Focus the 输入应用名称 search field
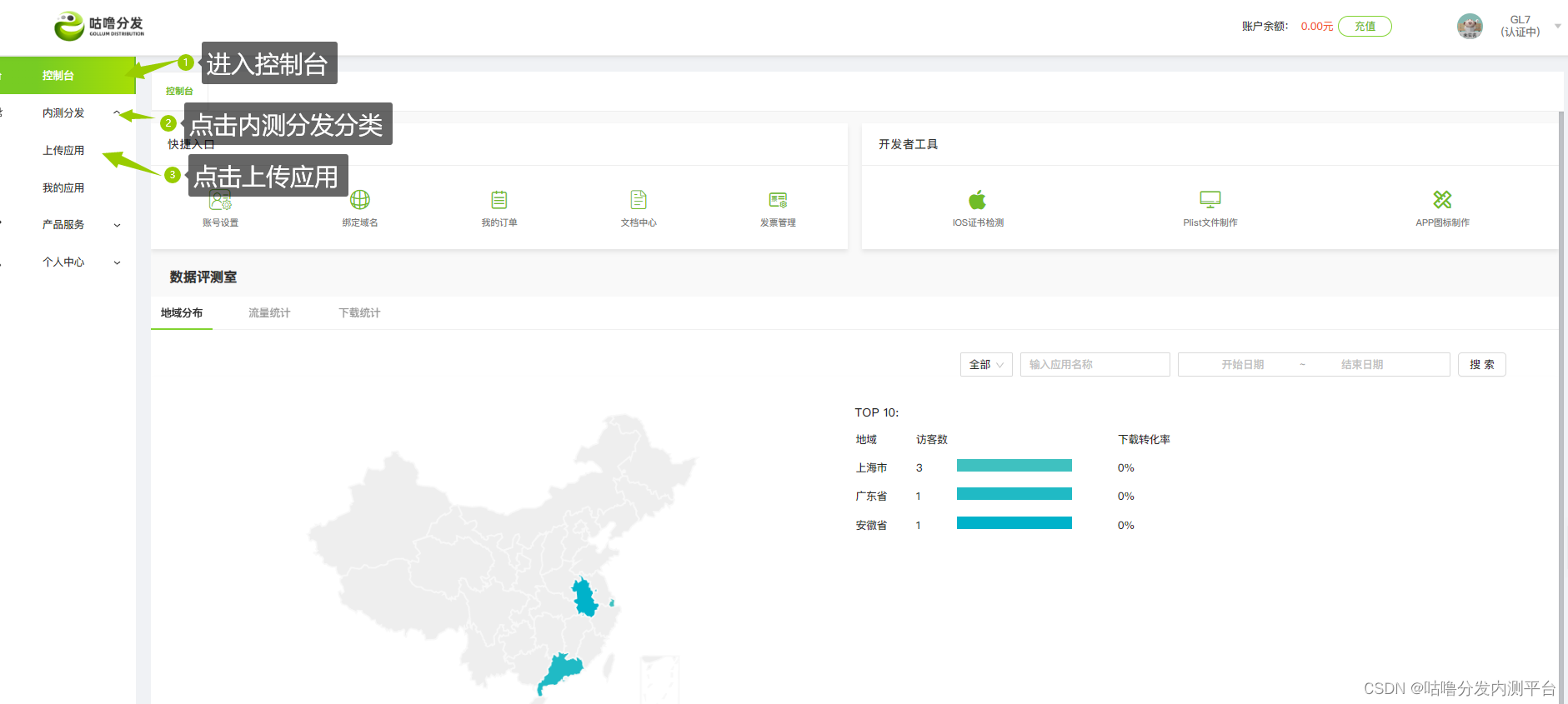The image size is (1568, 704). (1095, 364)
